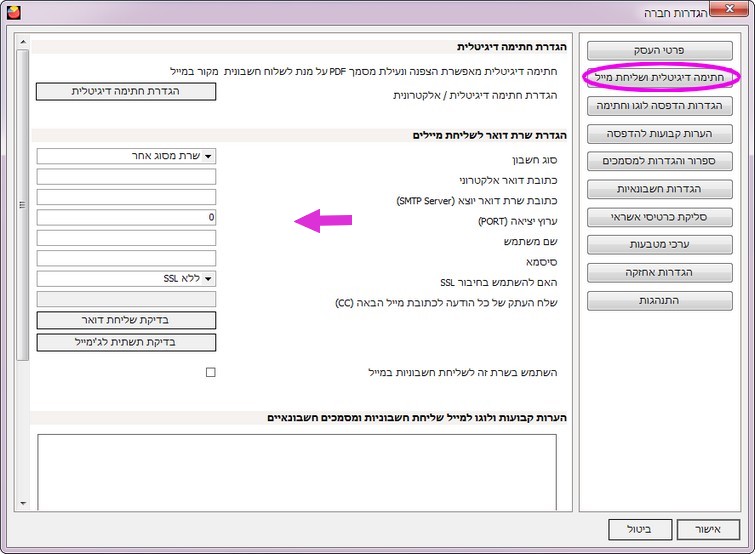Open פרטי העסק settings section
Viewport: 755px width, 554px height.
click(660, 51)
